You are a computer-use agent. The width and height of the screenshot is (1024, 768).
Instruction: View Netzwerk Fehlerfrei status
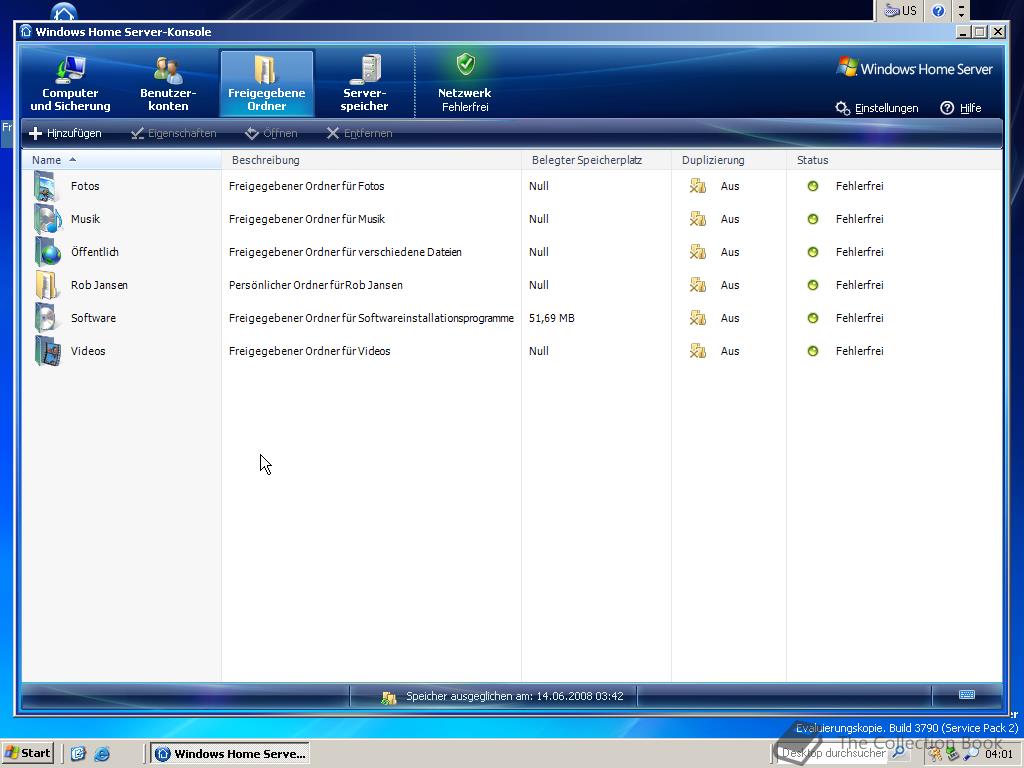pos(464,84)
